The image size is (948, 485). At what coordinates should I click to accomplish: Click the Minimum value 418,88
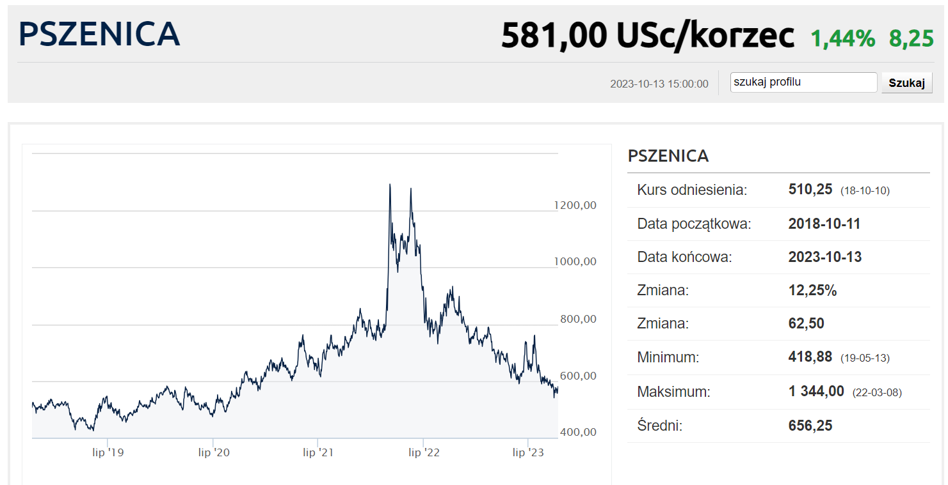811,358
